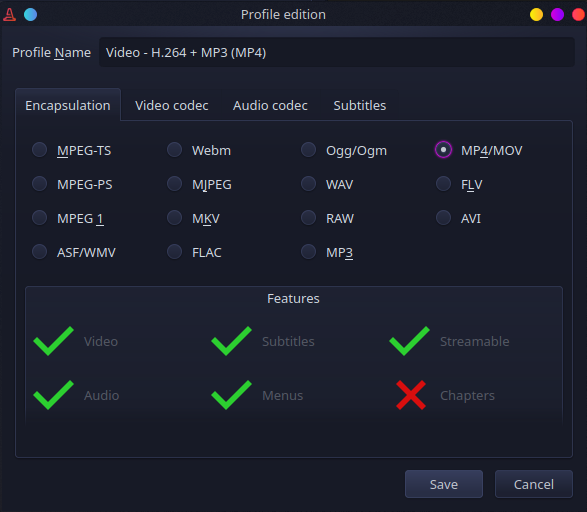Focus the Profile Name text field

[x=337, y=52]
